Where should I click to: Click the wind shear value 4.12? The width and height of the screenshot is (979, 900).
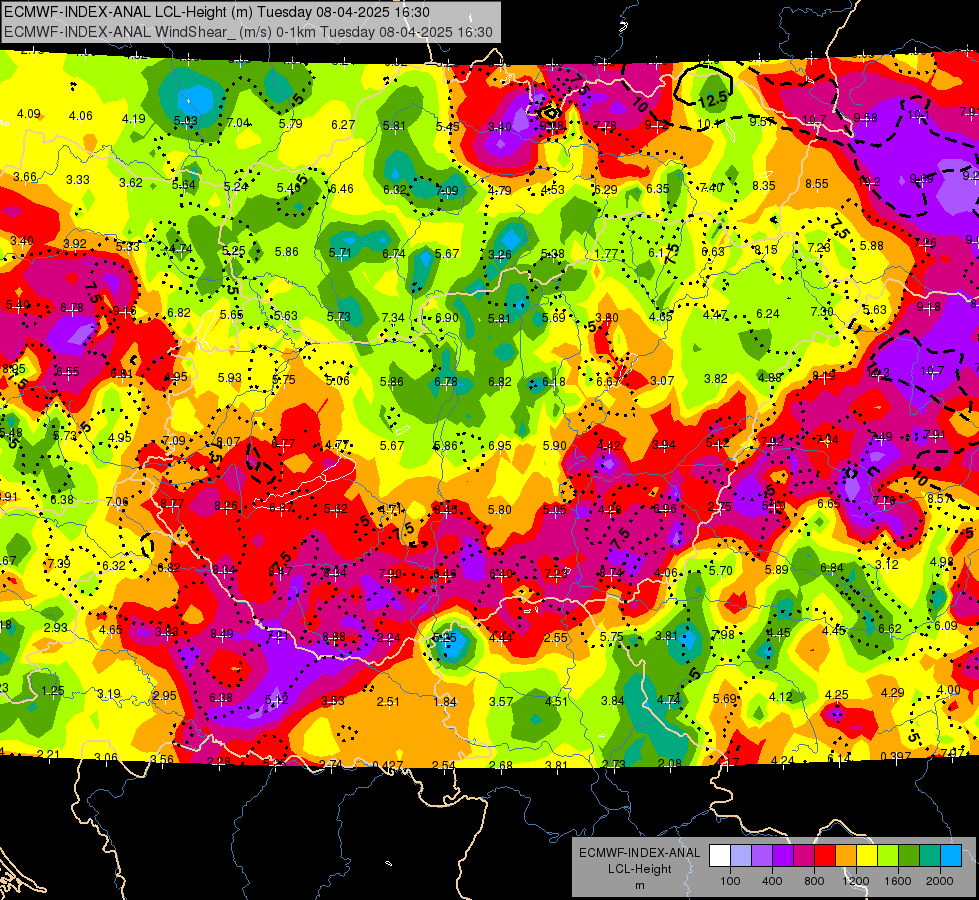tap(780, 696)
